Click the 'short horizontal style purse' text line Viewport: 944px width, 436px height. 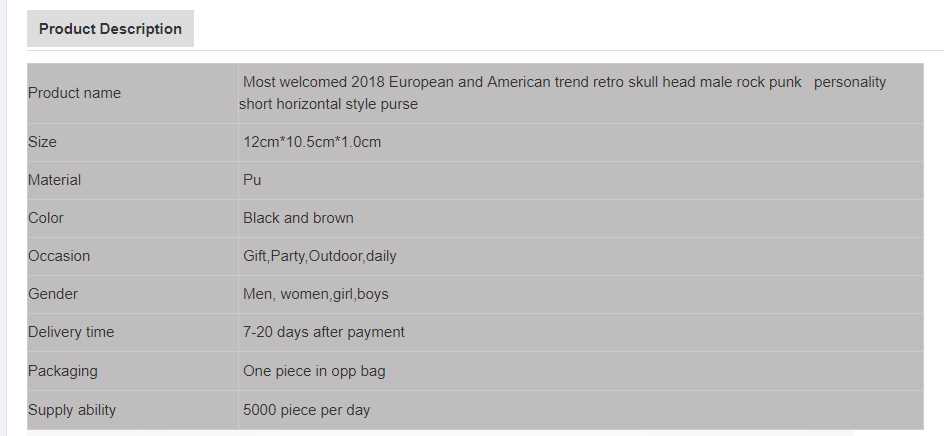pyautogui.click(x=328, y=104)
